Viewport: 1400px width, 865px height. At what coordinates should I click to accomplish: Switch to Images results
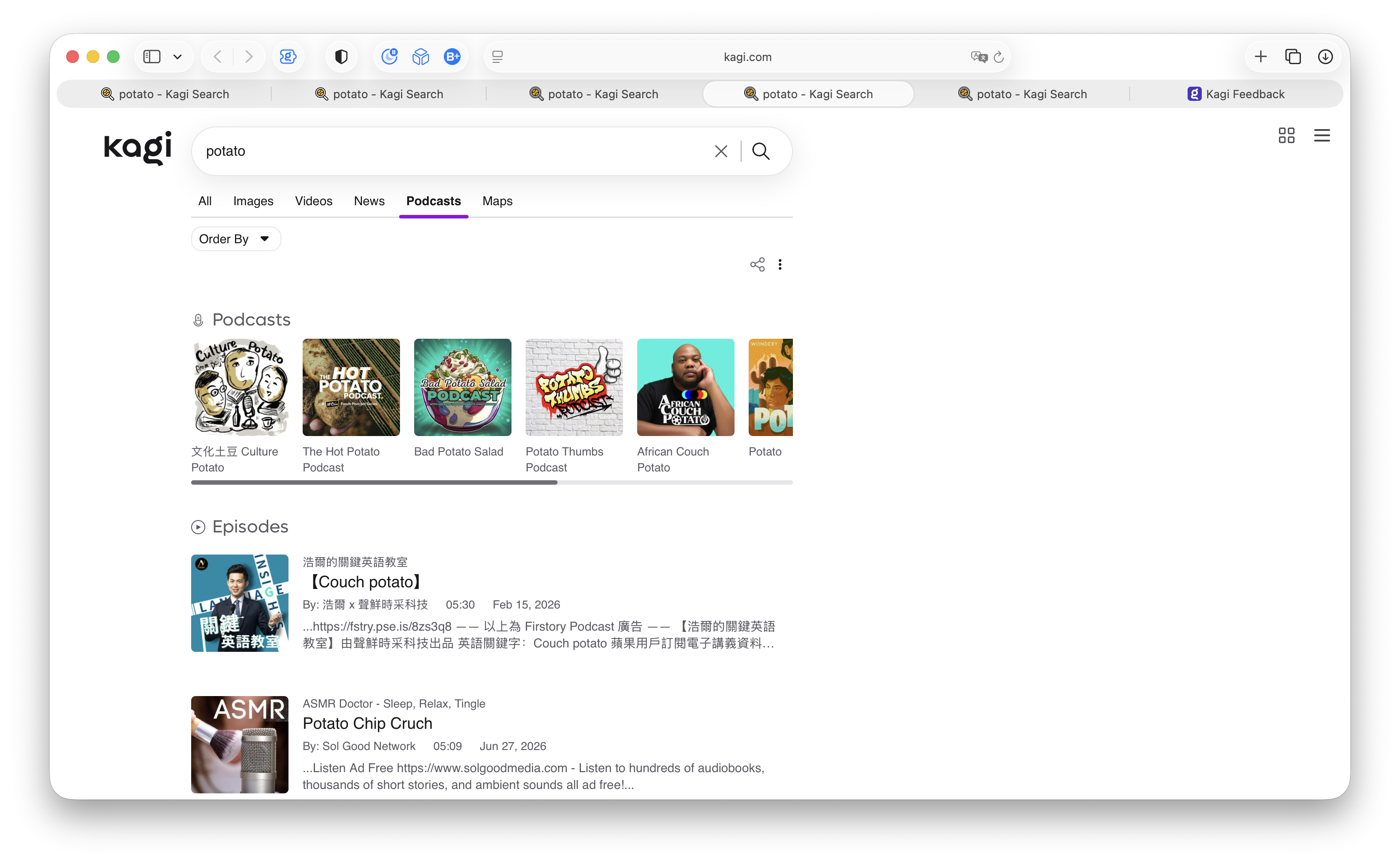253,201
